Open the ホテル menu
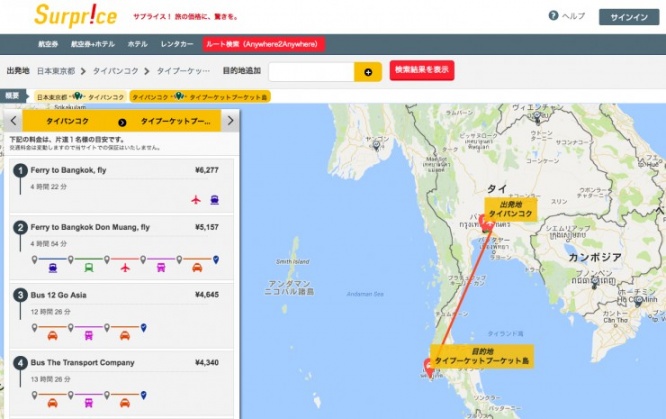The width and height of the screenshot is (666, 419). pos(138,44)
